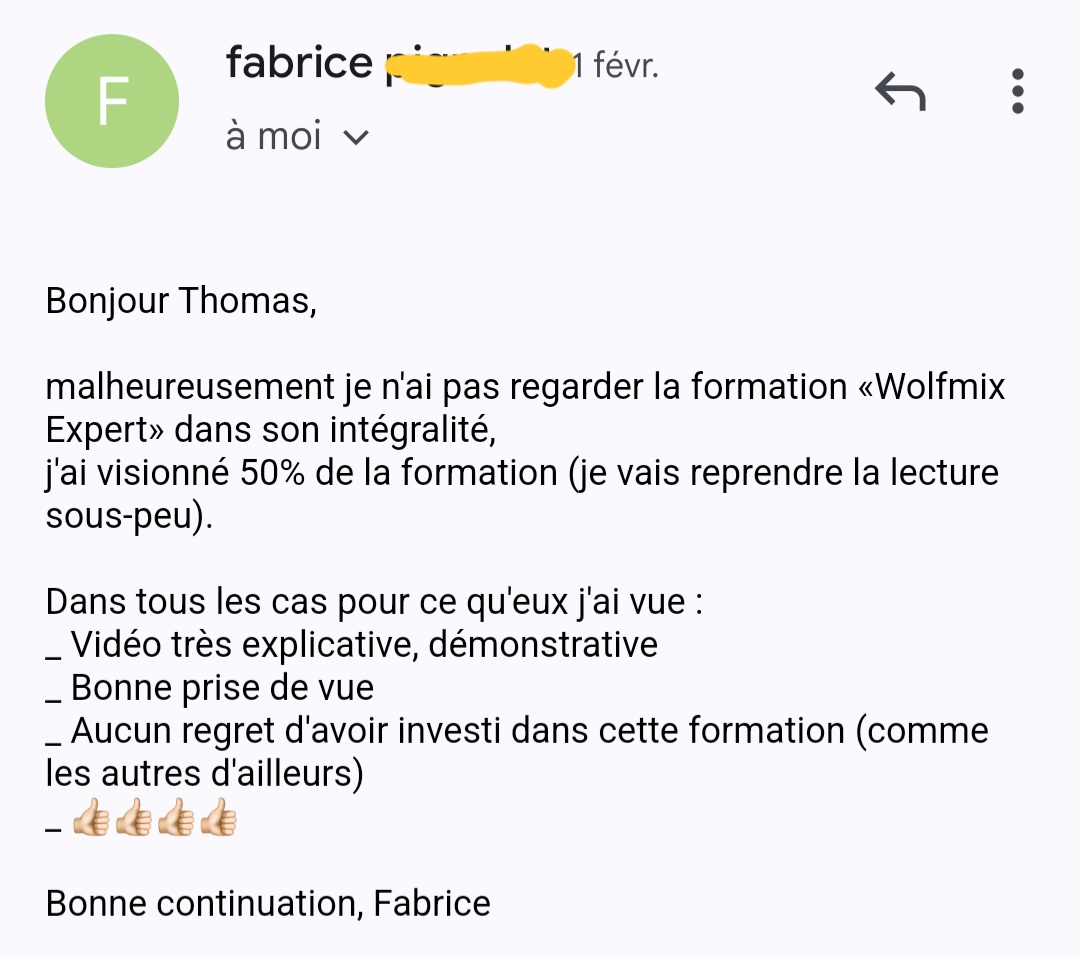Click the "sous-peu)." text
1080x959 pixels.
pos(129,517)
